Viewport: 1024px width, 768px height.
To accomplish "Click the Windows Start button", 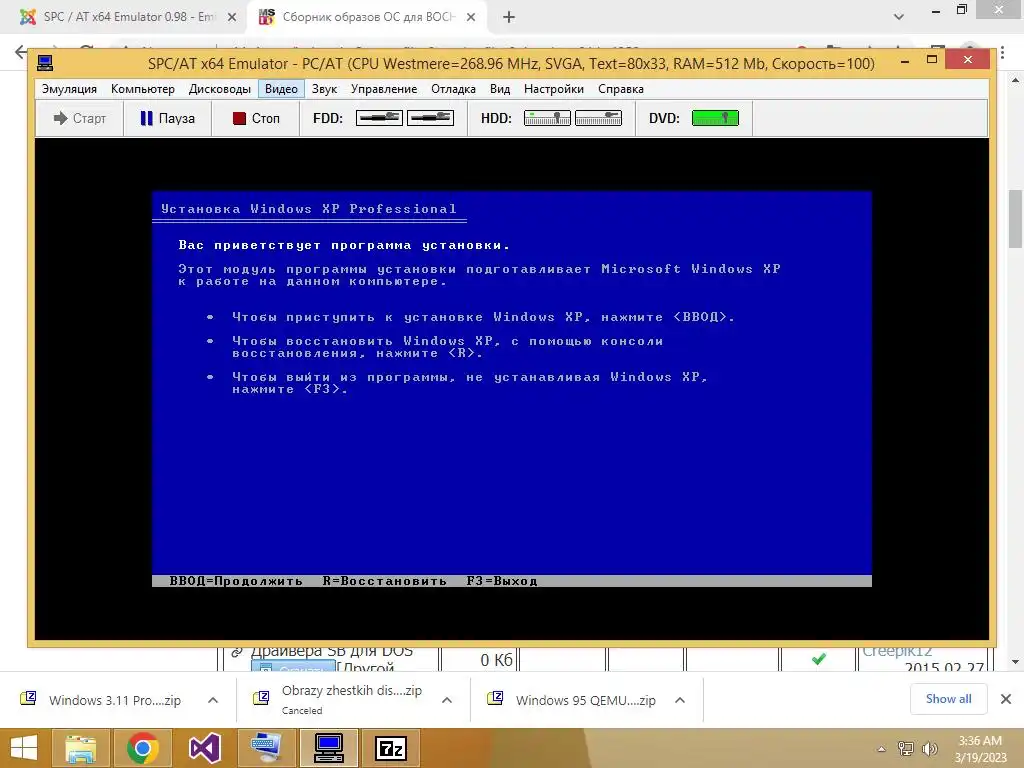I will (x=24, y=748).
